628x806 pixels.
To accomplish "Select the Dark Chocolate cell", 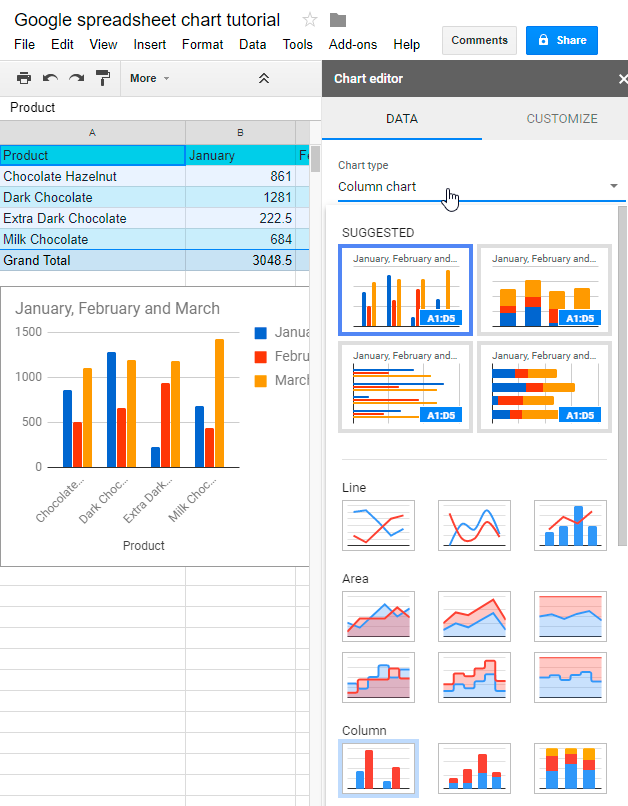I will click(92, 197).
